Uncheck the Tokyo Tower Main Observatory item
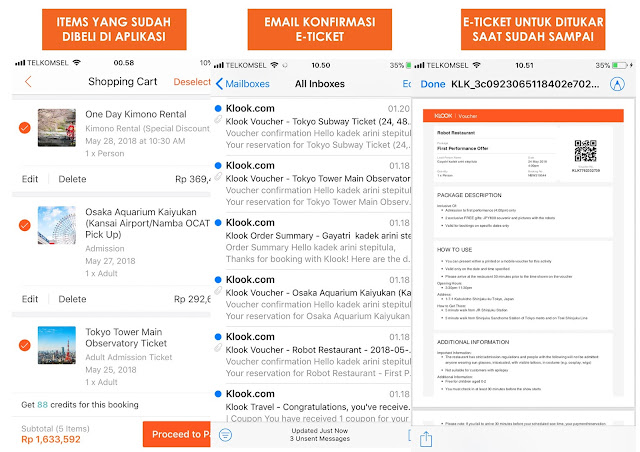 coord(25,345)
